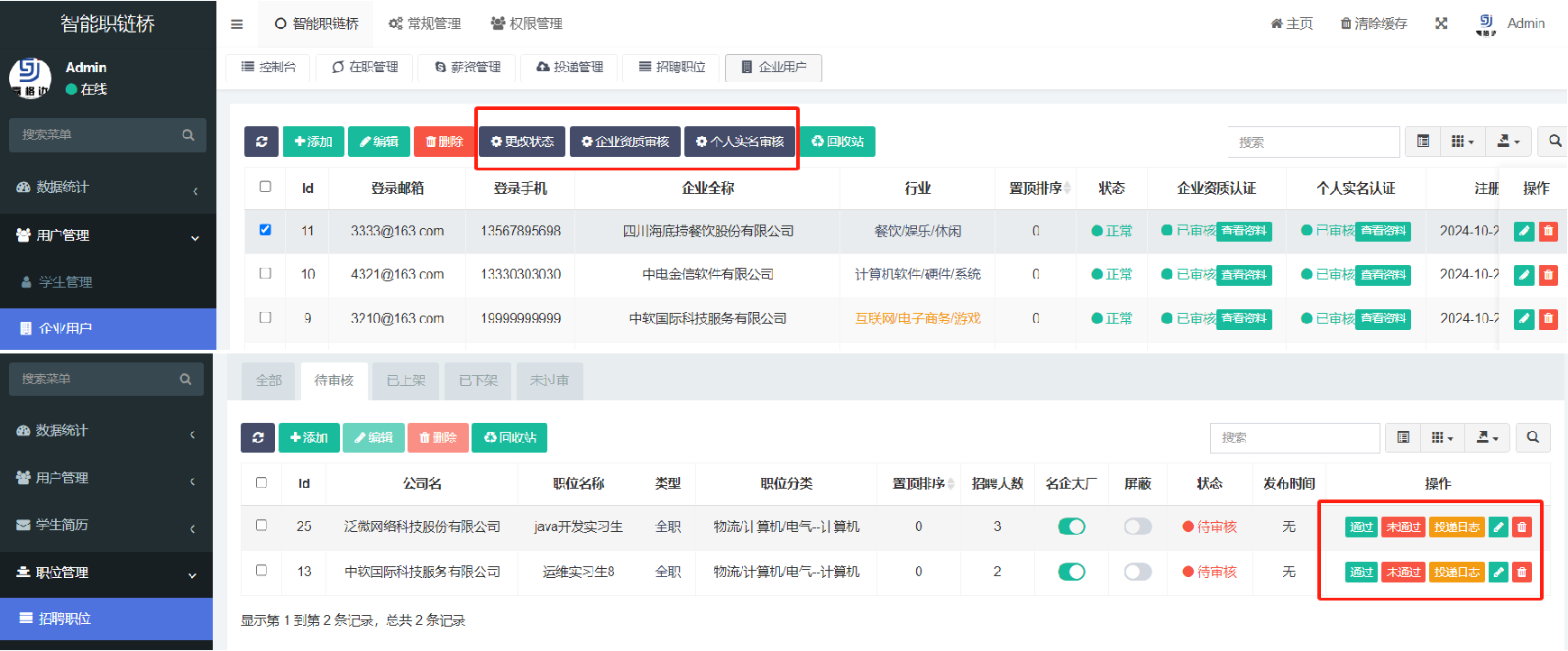The height and width of the screenshot is (651, 1568).
Task: Enable 屏蔽 switch for job Id 13
Action: [1138, 572]
